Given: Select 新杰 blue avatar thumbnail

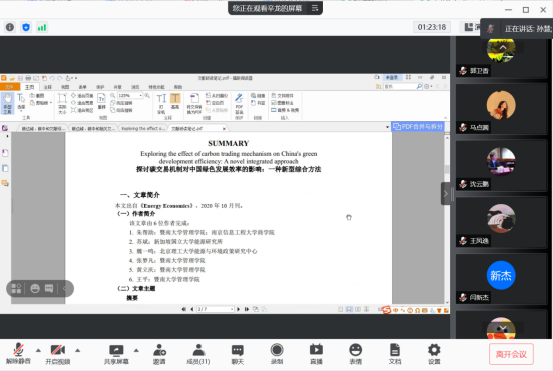Looking at the screenshot, I should click(501, 275).
